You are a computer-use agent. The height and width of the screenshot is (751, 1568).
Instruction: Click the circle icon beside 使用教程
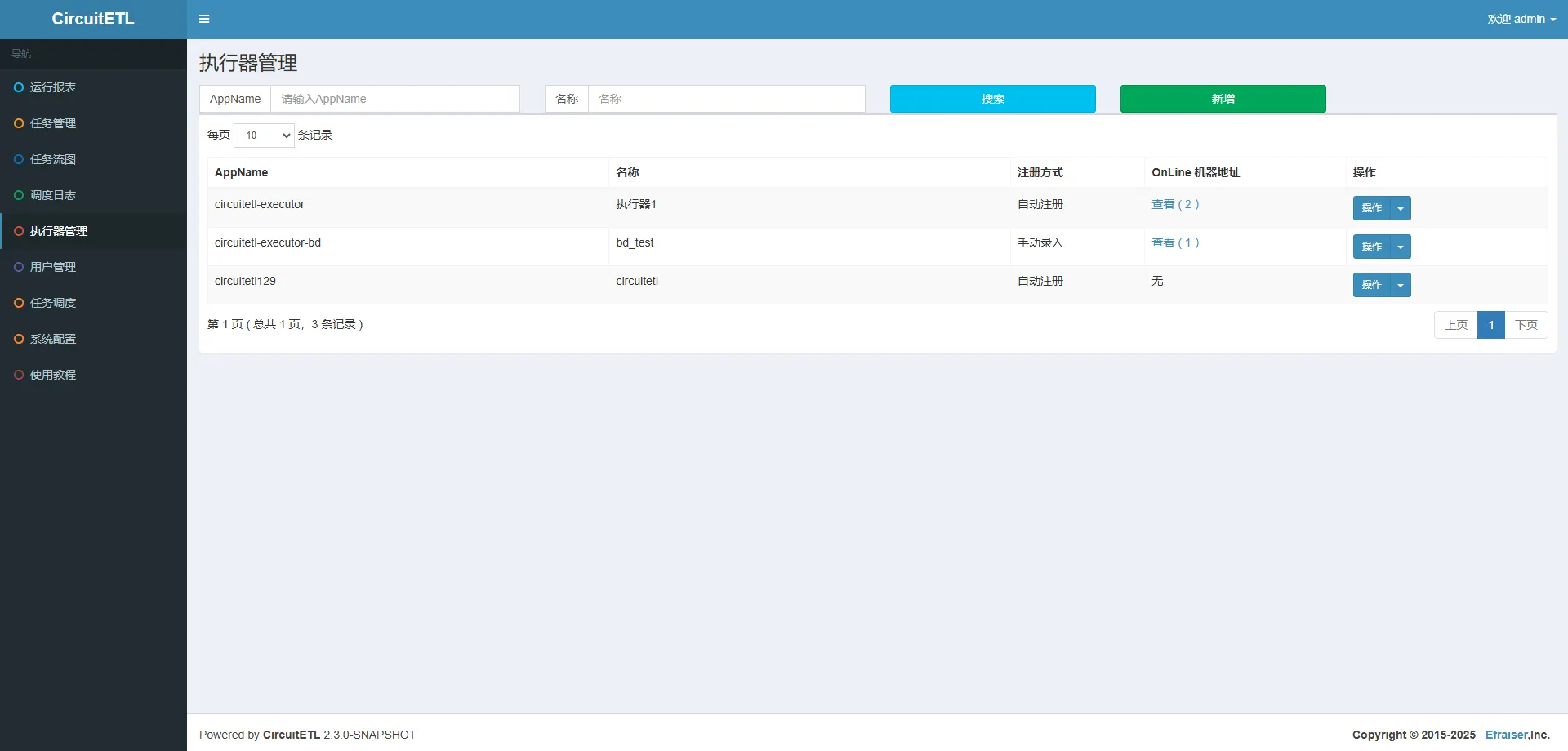19,375
